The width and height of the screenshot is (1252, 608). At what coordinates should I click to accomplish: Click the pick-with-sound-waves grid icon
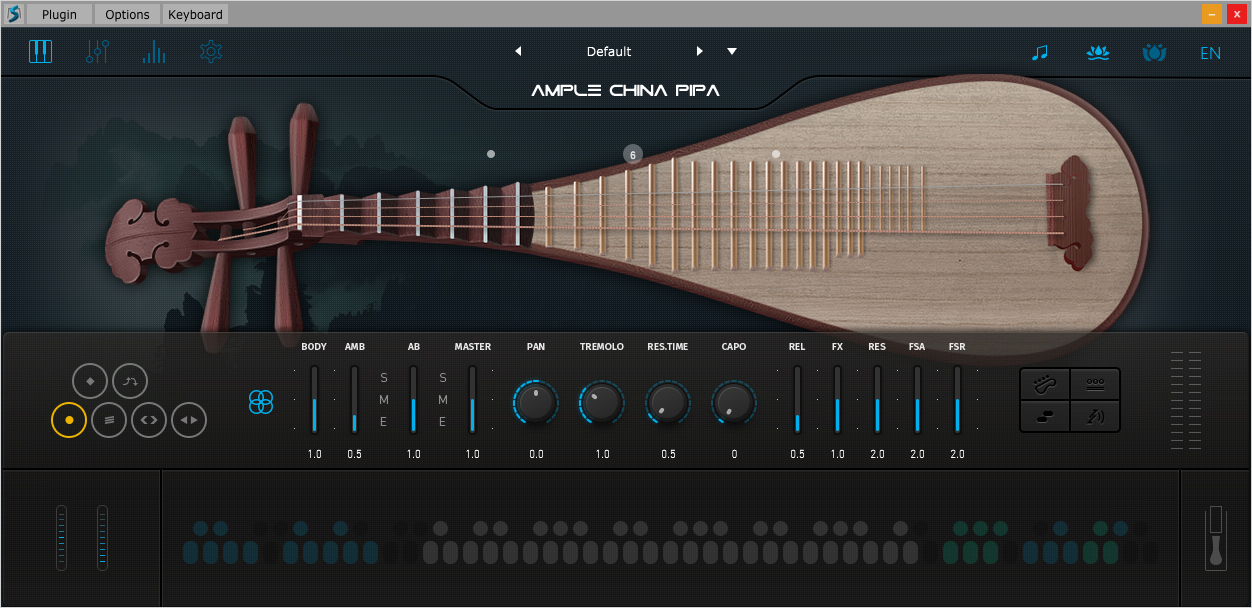pos(1095,416)
